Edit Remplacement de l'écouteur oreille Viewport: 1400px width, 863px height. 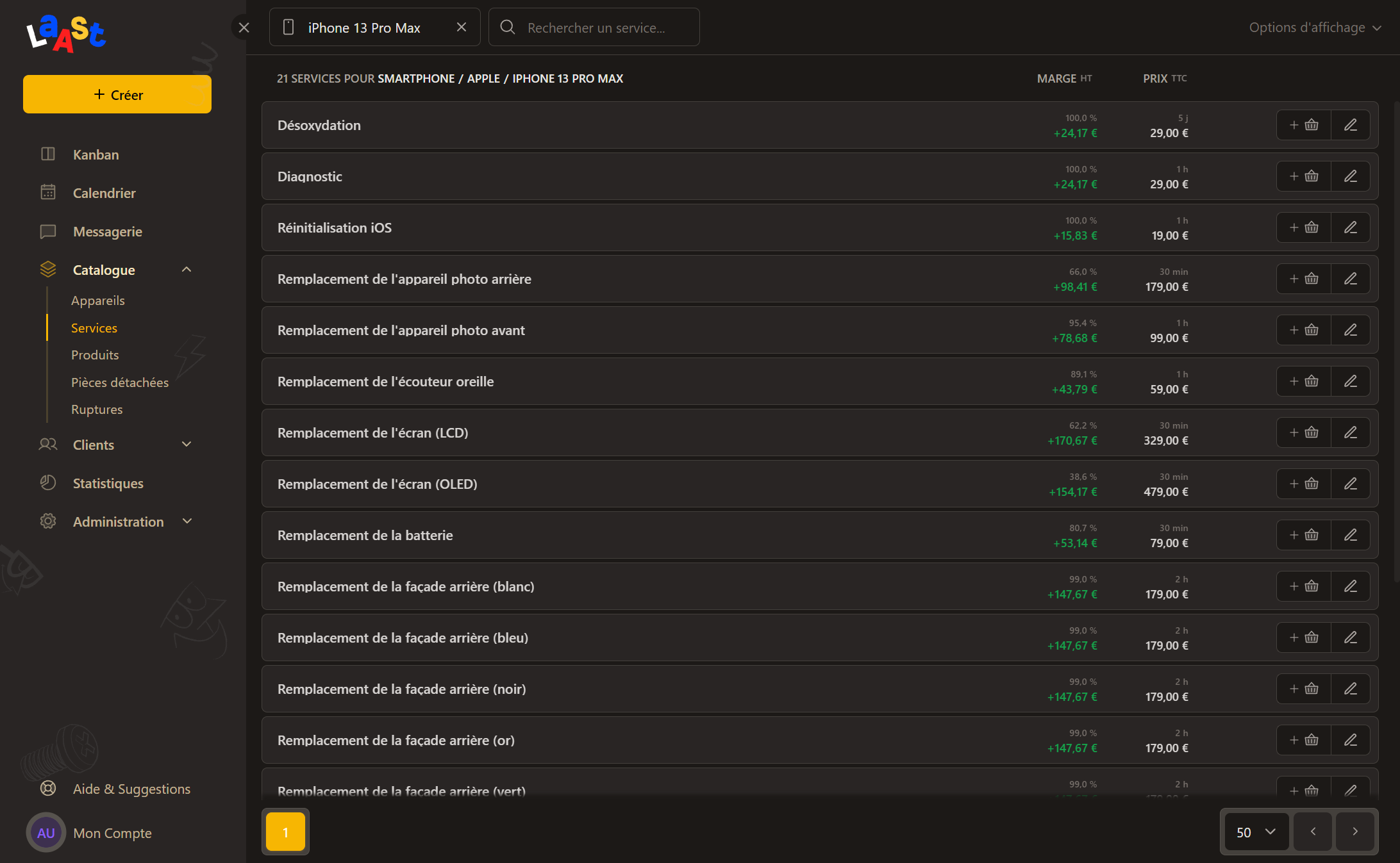click(1351, 381)
